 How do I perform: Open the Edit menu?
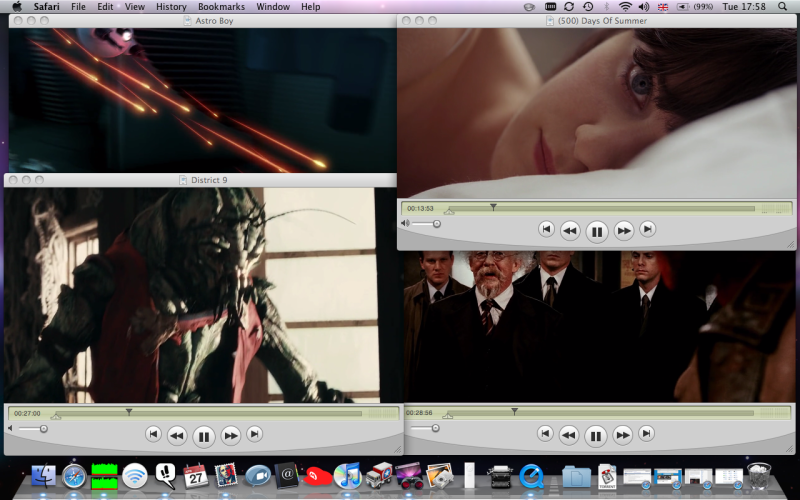click(x=105, y=7)
